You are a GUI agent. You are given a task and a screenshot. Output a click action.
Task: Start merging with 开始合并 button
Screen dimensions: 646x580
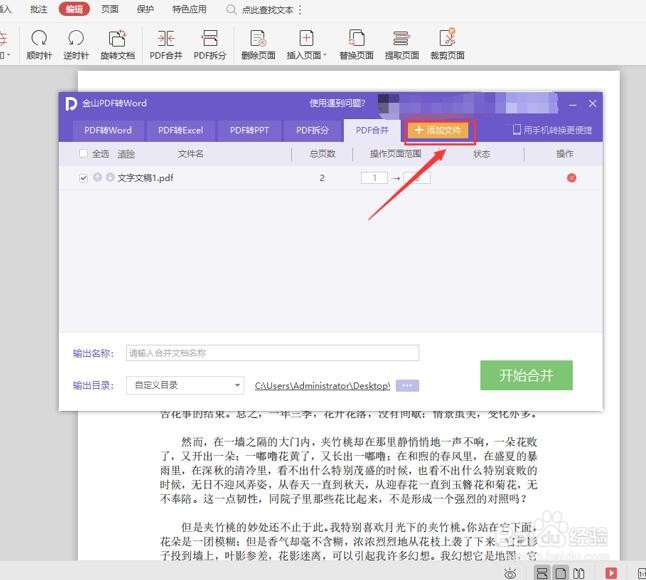(526, 375)
